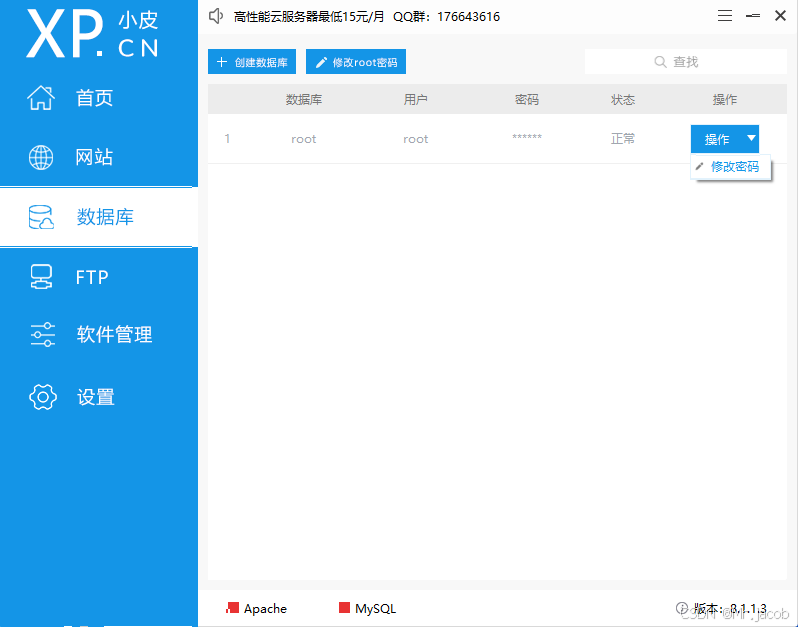Click the 密码 column header
Screen dimensions: 798x627
527,99
